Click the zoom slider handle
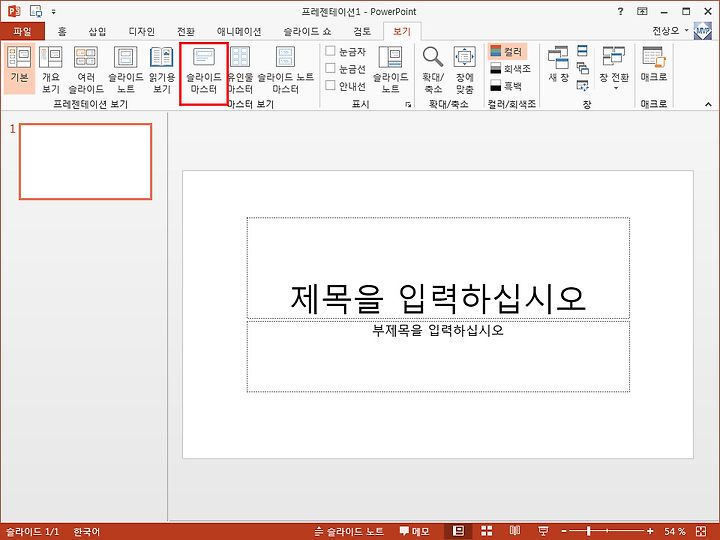Image resolution: width=720 pixels, height=540 pixels. point(589,531)
